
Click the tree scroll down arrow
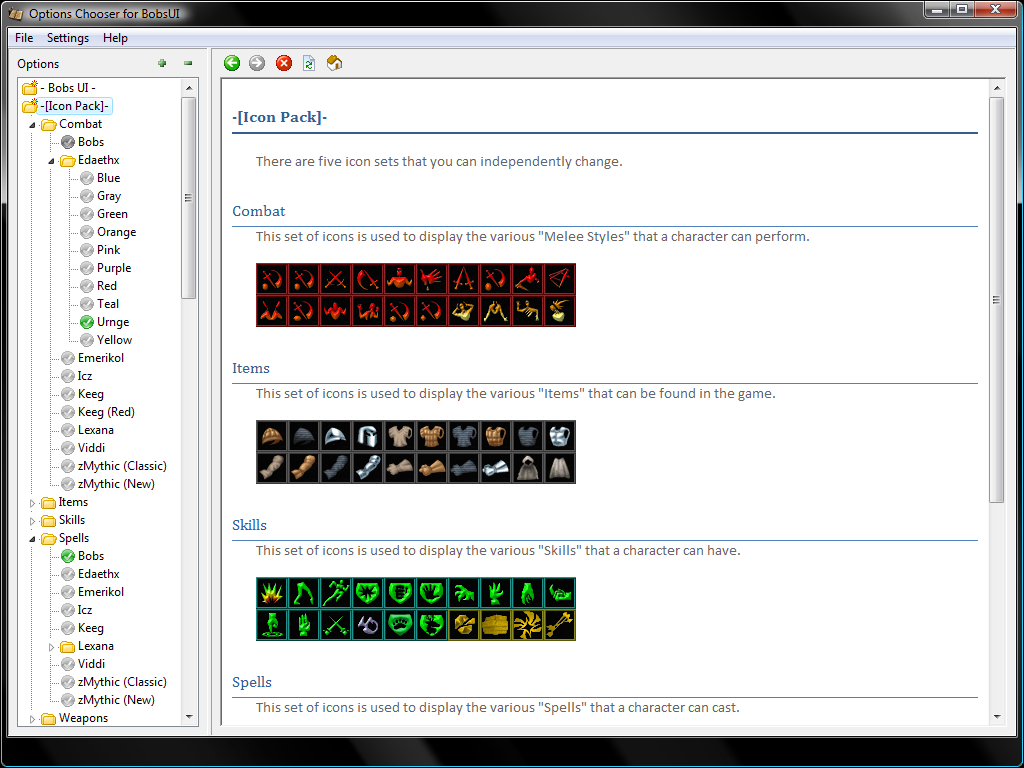[x=189, y=717]
